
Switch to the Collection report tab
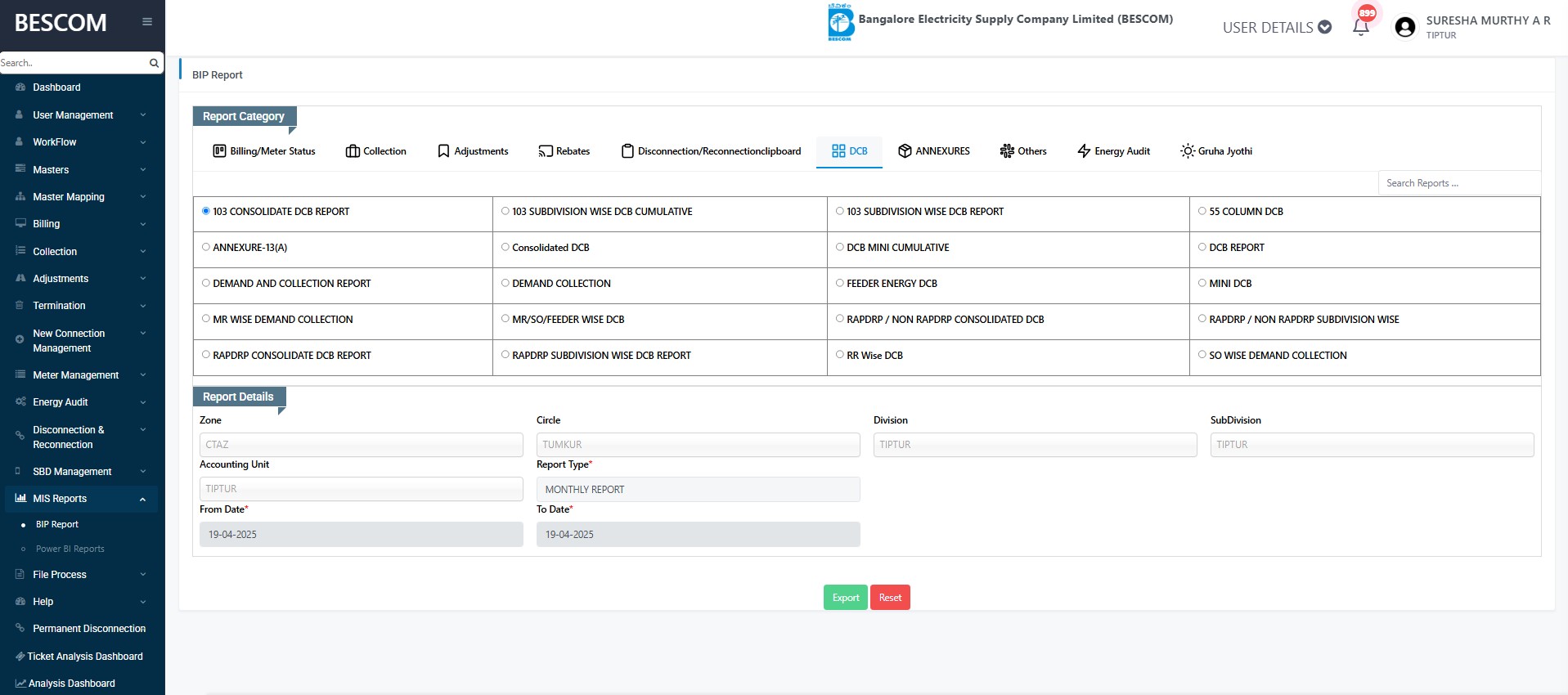click(x=376, y=151)
